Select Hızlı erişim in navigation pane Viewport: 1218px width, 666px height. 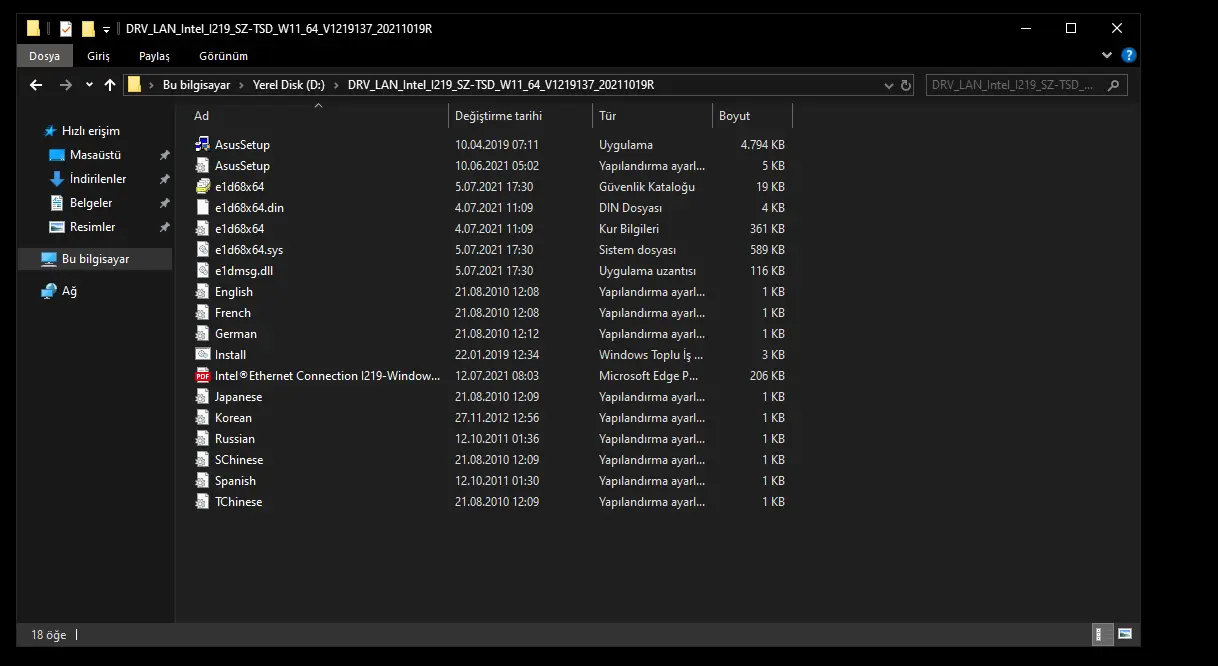(x=91, y=131)
